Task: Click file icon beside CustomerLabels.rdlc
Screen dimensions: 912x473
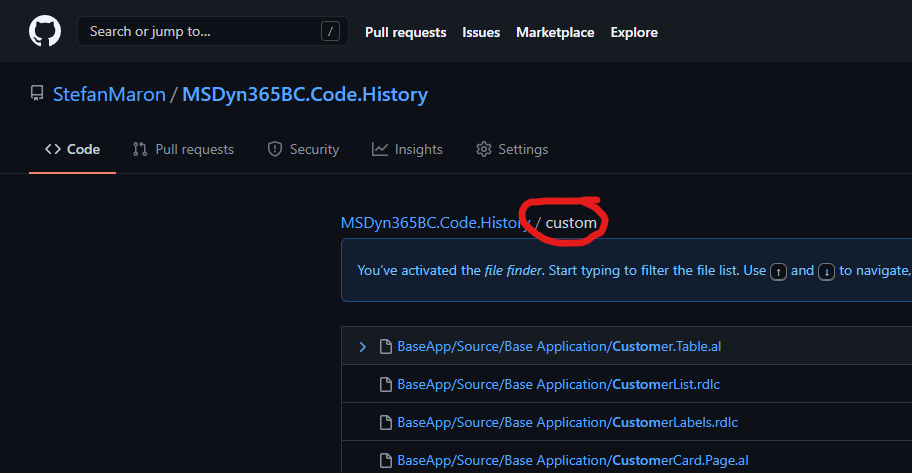Action: pos(385,422)
